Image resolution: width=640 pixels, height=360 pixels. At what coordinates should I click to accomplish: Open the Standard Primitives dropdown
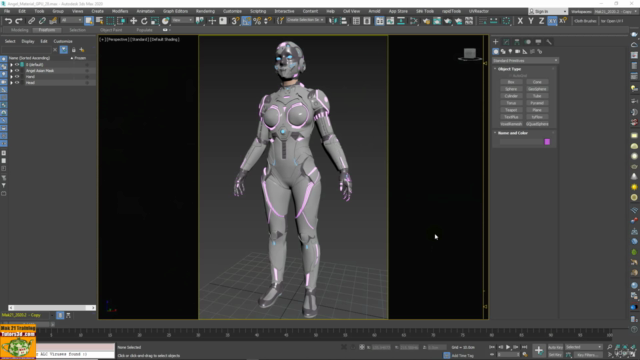coord(525,60)
